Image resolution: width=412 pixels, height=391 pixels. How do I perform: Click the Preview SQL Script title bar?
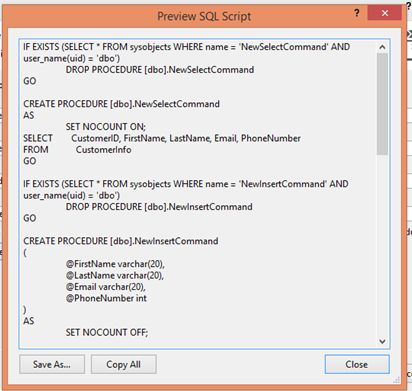(204, 16)
